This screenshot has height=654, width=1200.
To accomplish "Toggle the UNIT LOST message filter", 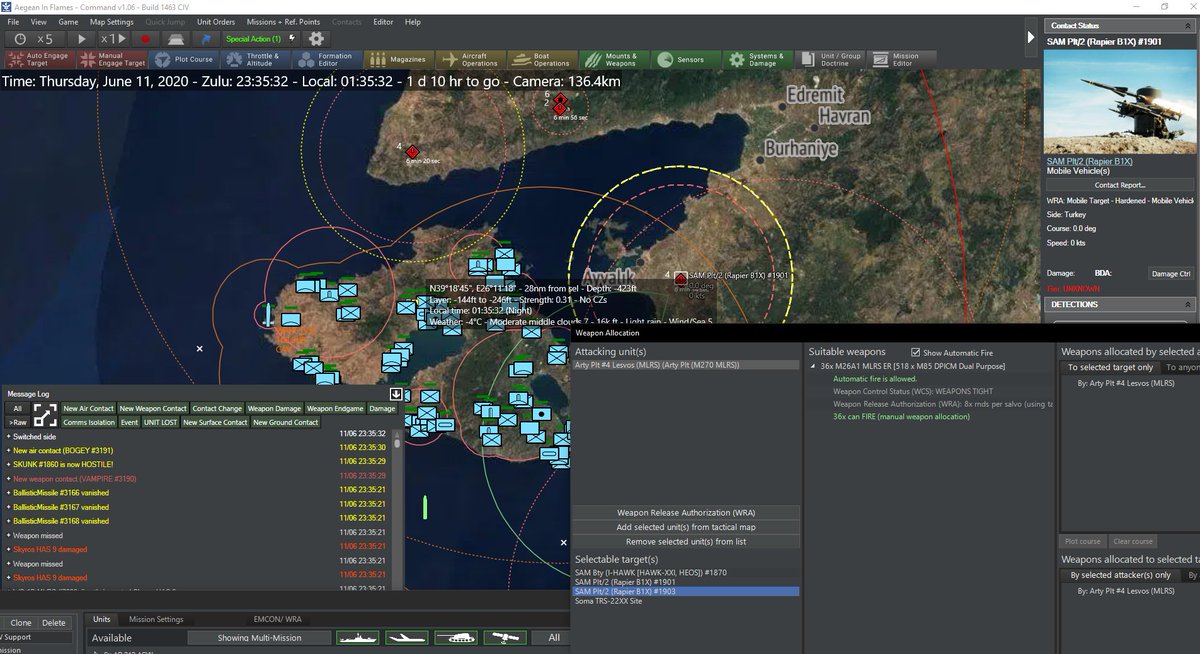I will (x=161, y=422).
